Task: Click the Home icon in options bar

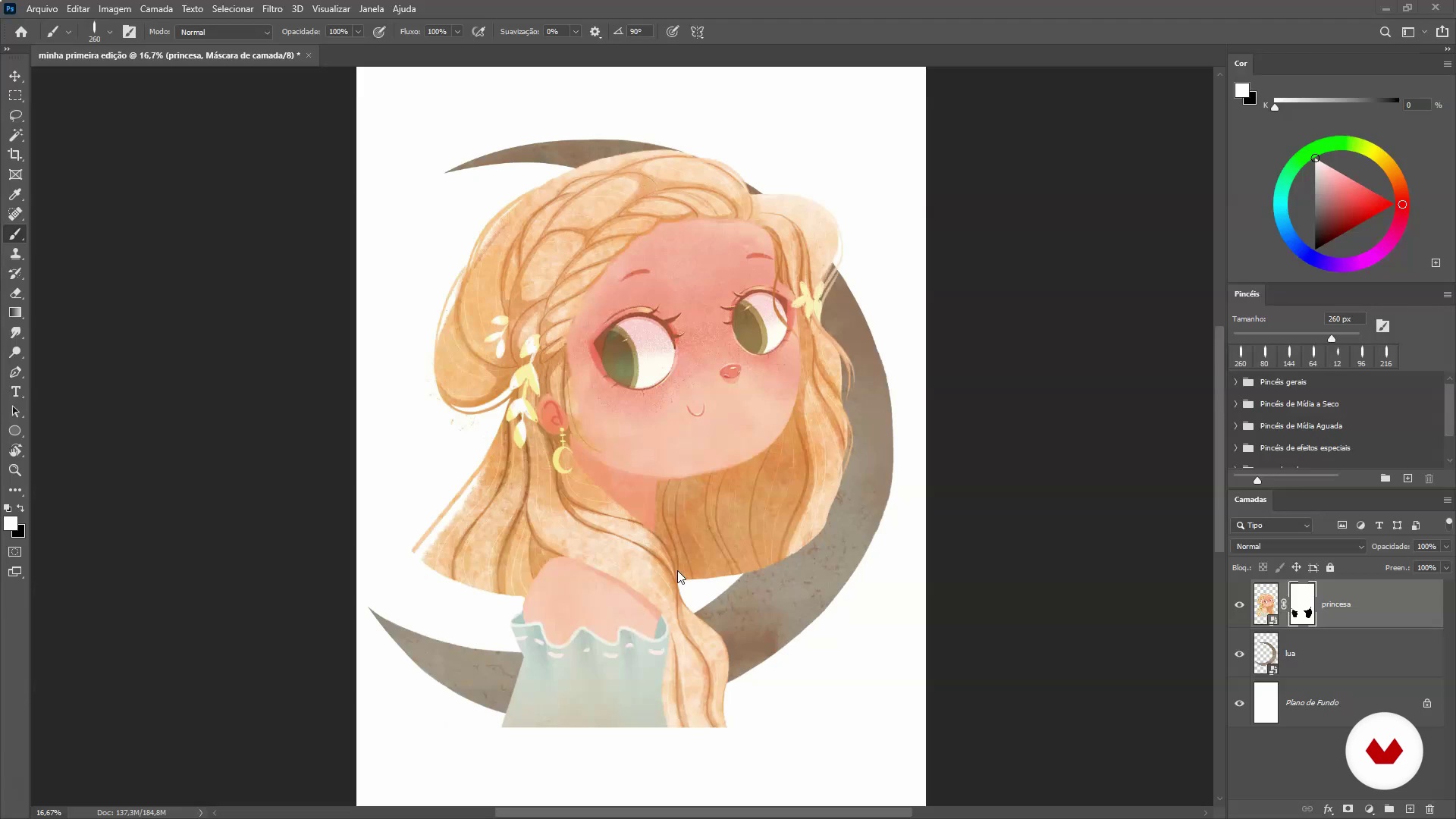Action: click(21, 32)
